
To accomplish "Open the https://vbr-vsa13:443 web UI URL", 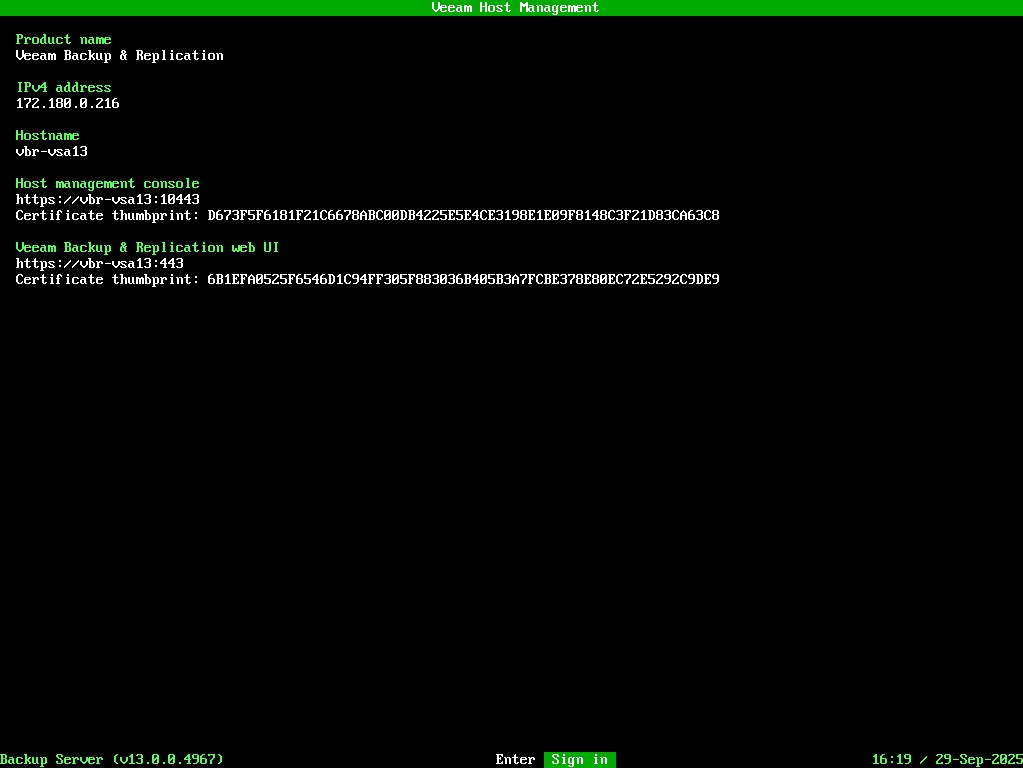I will tap(99, 264).
